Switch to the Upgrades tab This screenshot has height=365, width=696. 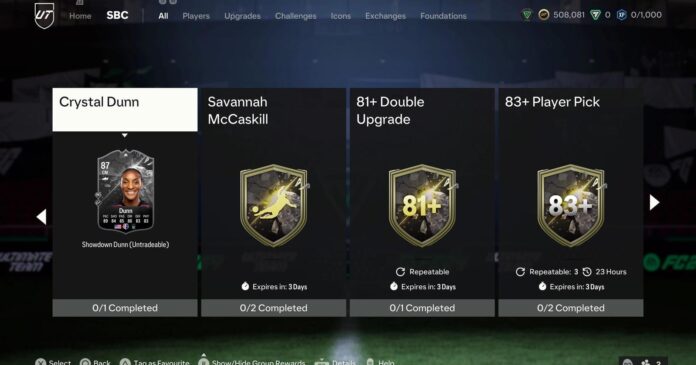(x=242, y=16)
